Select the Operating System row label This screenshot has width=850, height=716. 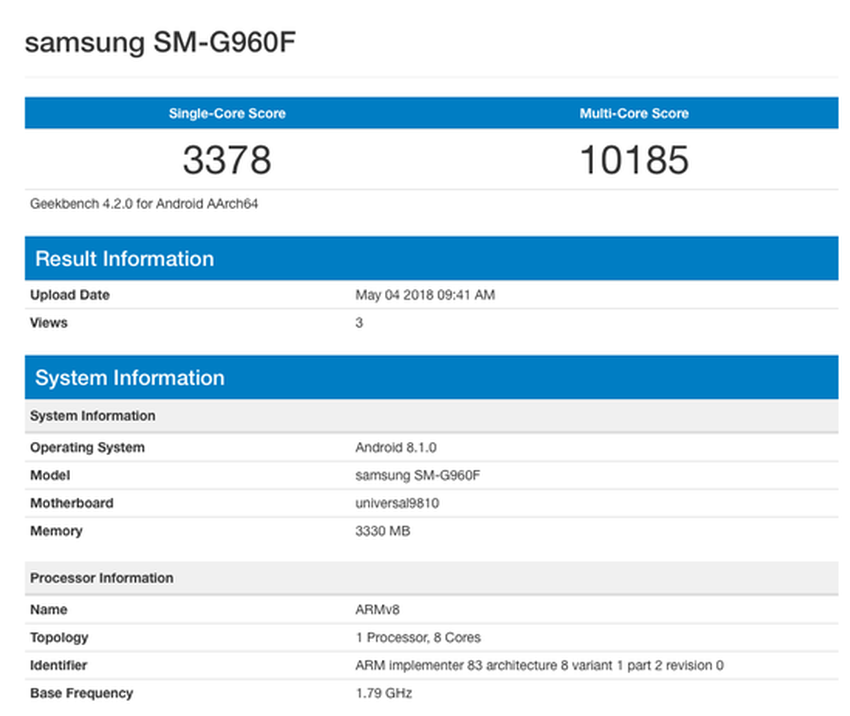tap(87, 447)
